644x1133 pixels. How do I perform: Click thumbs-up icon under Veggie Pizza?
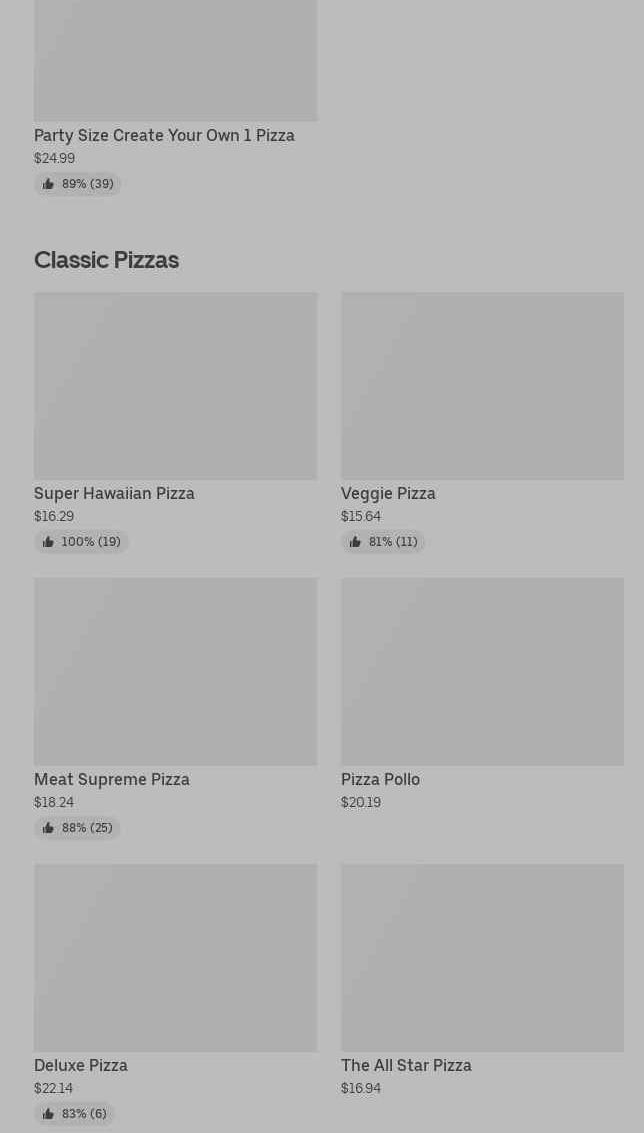coord(355,542)
